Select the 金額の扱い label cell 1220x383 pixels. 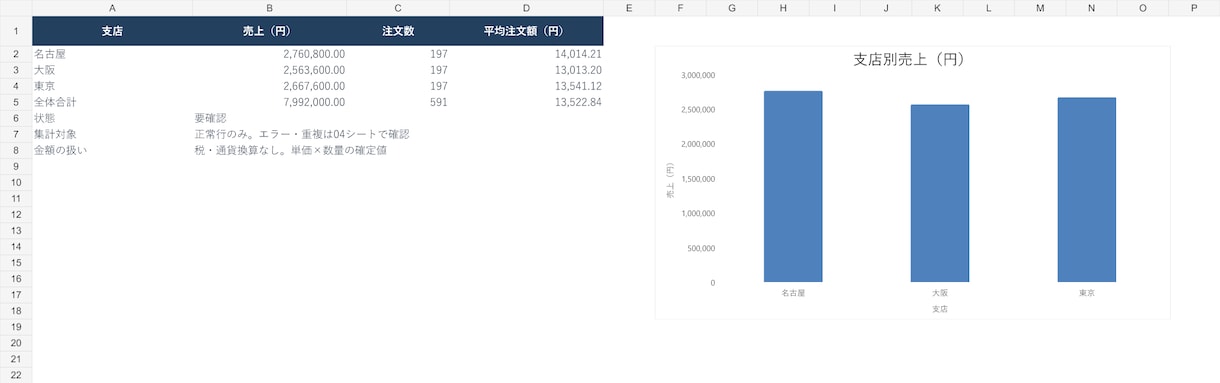(112, 150)
